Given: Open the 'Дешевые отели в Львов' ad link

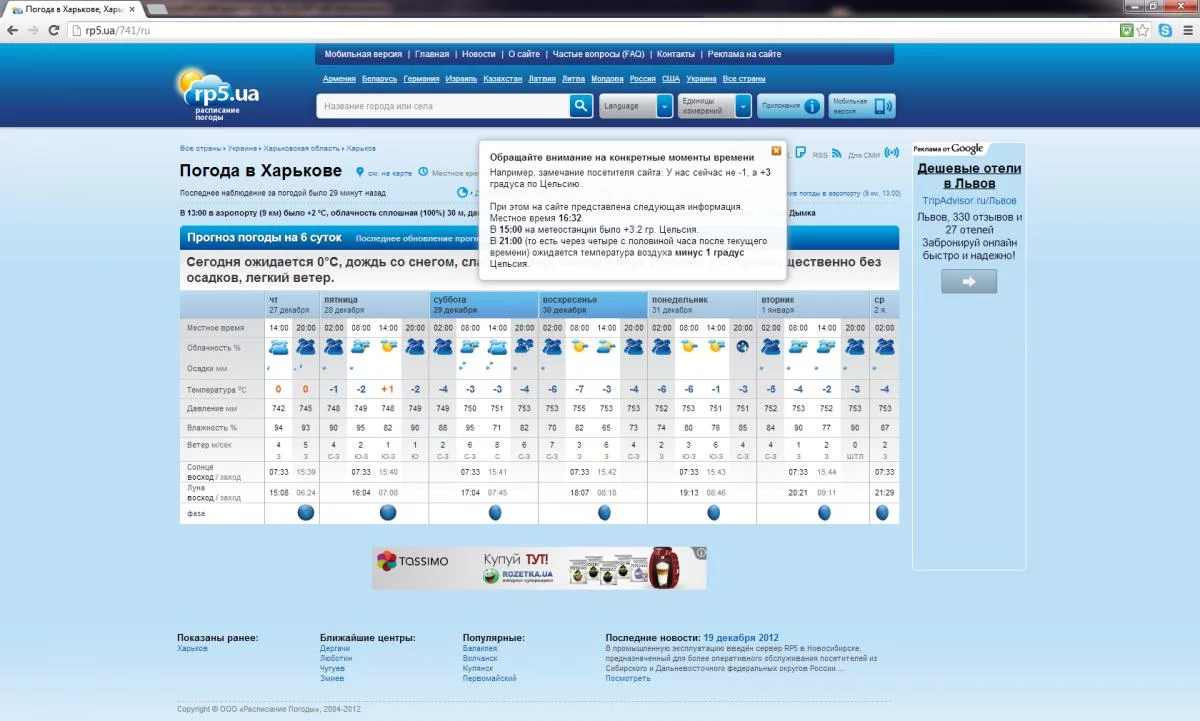Looking at the screenshot, I should coord(969,176).
